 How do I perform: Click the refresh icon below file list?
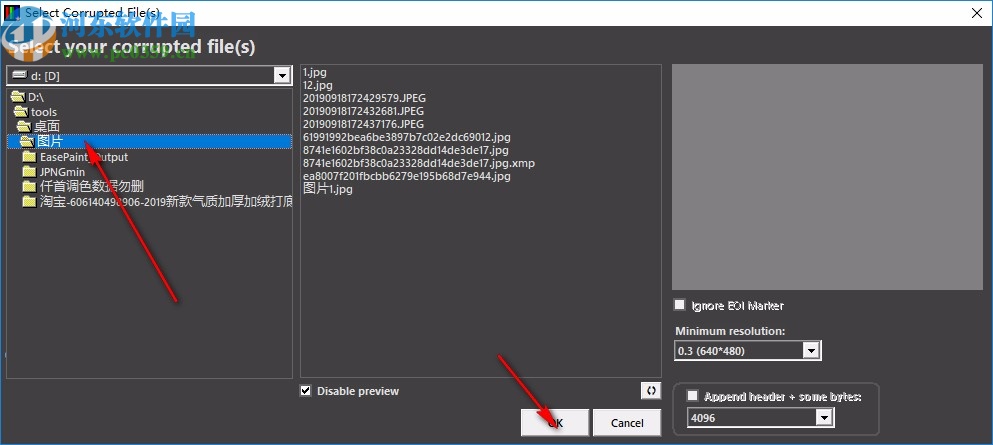(650, 391)
